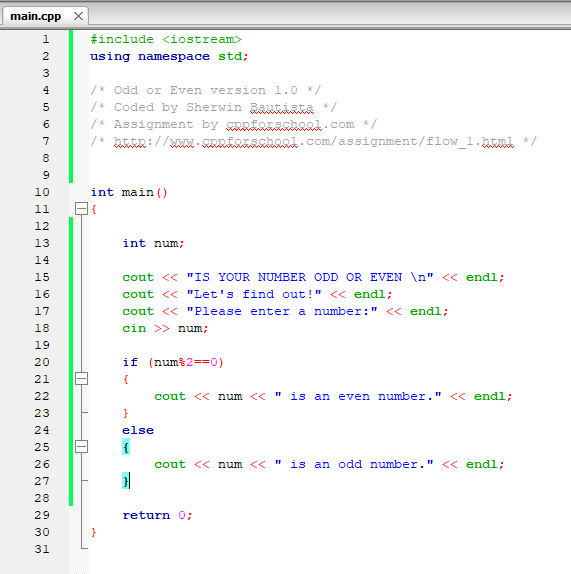The image size is (571, 574).
Task: Click string "IS YOUR NUMBER ODD OR EVEN \n"
Action: coord(310,277)
